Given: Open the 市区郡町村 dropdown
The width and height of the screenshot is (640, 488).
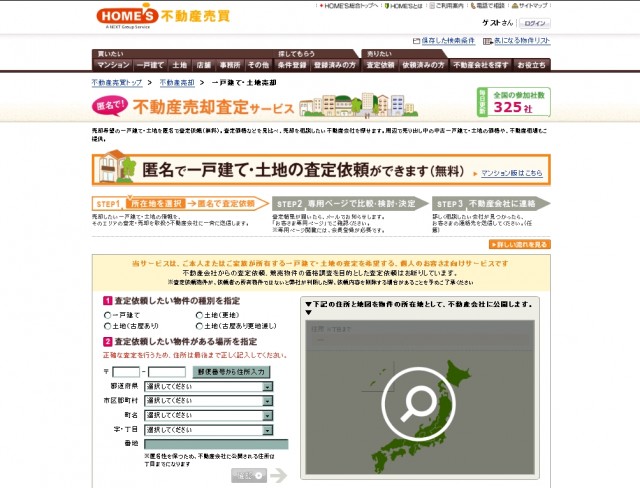Looking at the screenshot, I should click(x=208, y=399).
